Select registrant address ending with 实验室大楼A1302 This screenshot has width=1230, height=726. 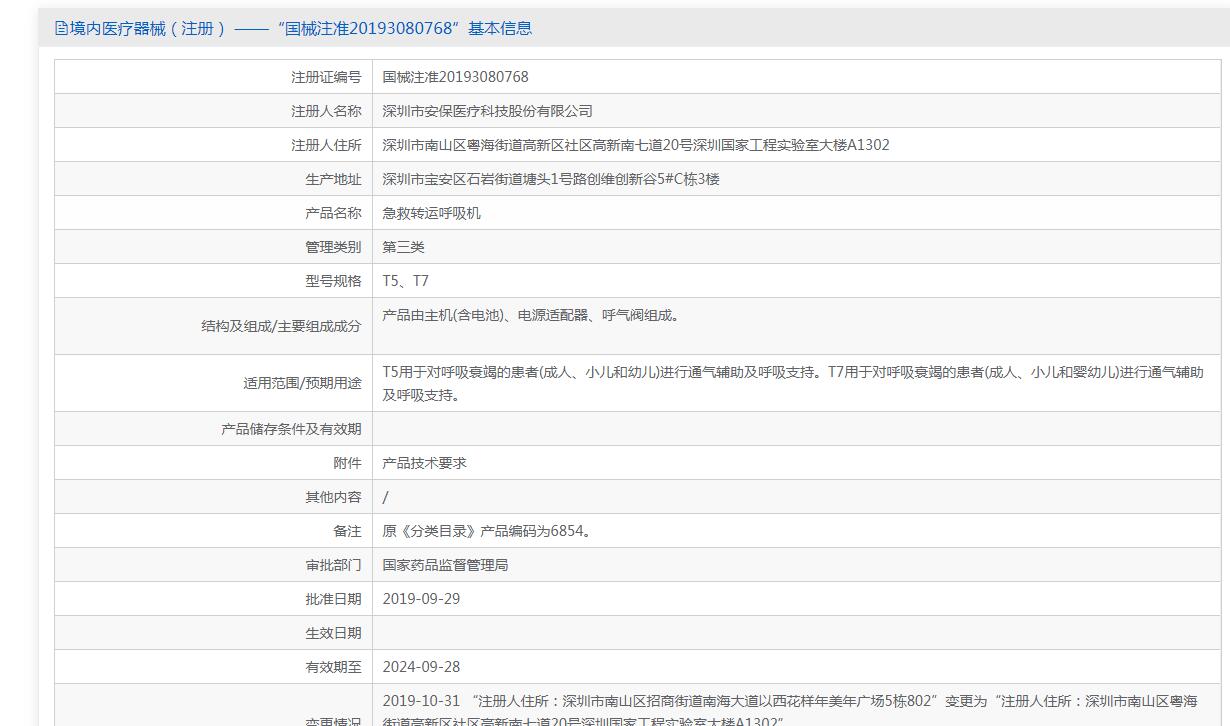point(636,145)
